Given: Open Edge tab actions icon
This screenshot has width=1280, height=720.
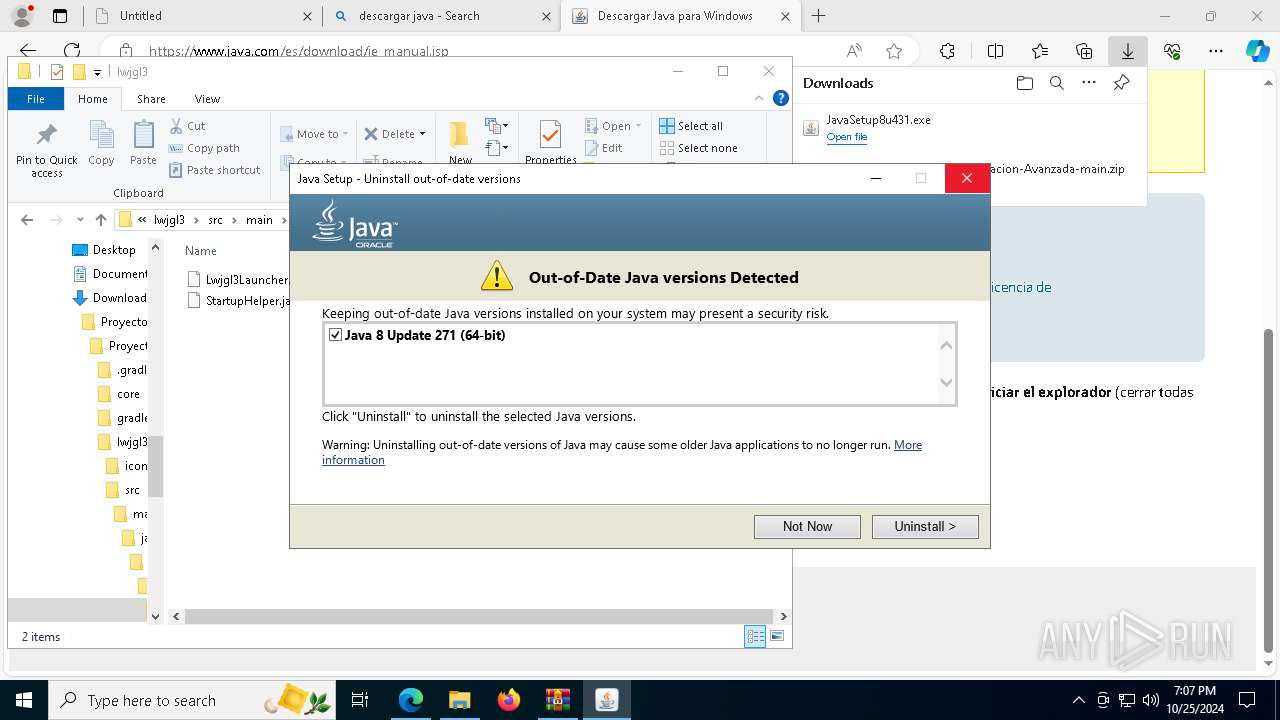Looking at the screenshot, I should [x=60, y=16].
